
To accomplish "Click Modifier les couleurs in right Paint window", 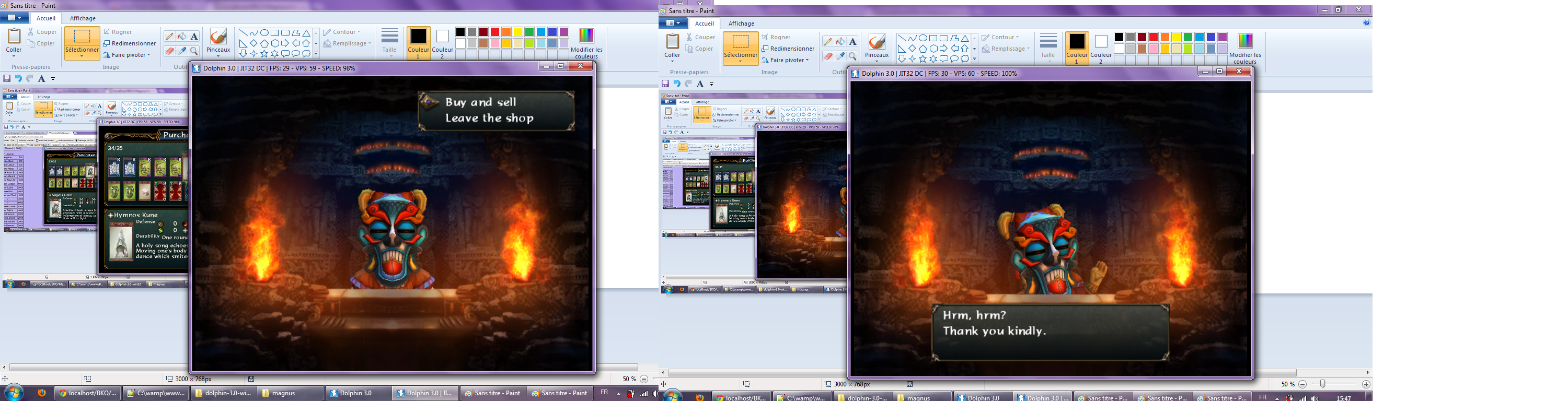I will point(1245,48).
